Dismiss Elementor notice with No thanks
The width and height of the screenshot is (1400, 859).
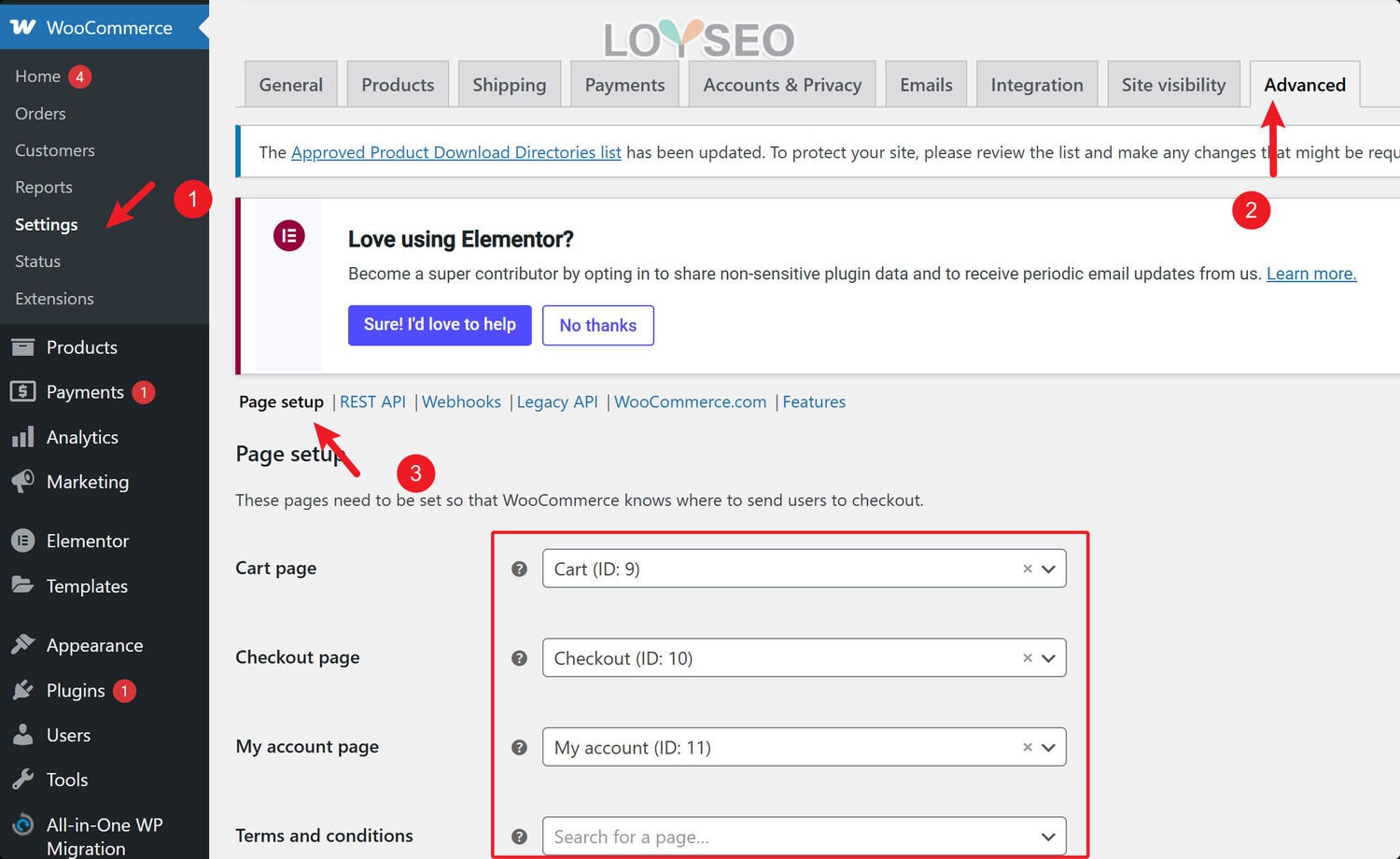(597, 325)
